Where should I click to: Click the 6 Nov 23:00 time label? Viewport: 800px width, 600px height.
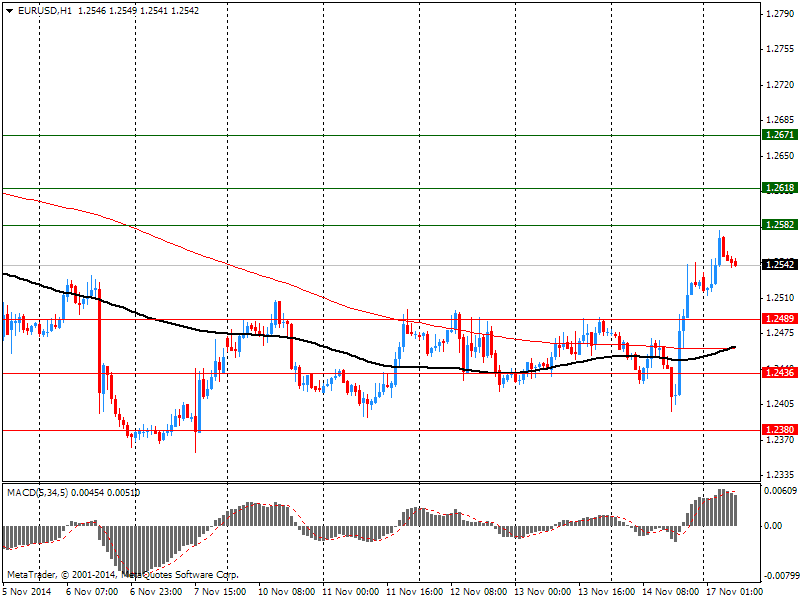point(156,592)
